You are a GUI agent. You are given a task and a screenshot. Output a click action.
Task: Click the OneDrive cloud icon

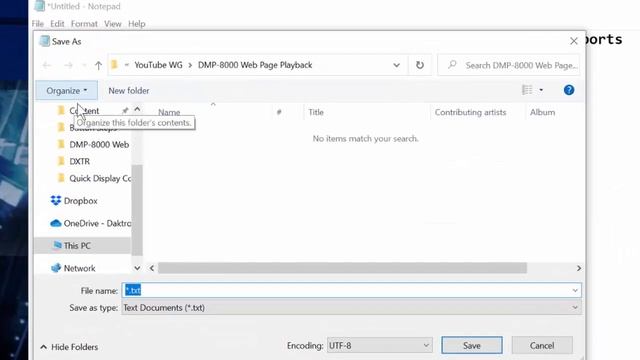pos(56,223)
